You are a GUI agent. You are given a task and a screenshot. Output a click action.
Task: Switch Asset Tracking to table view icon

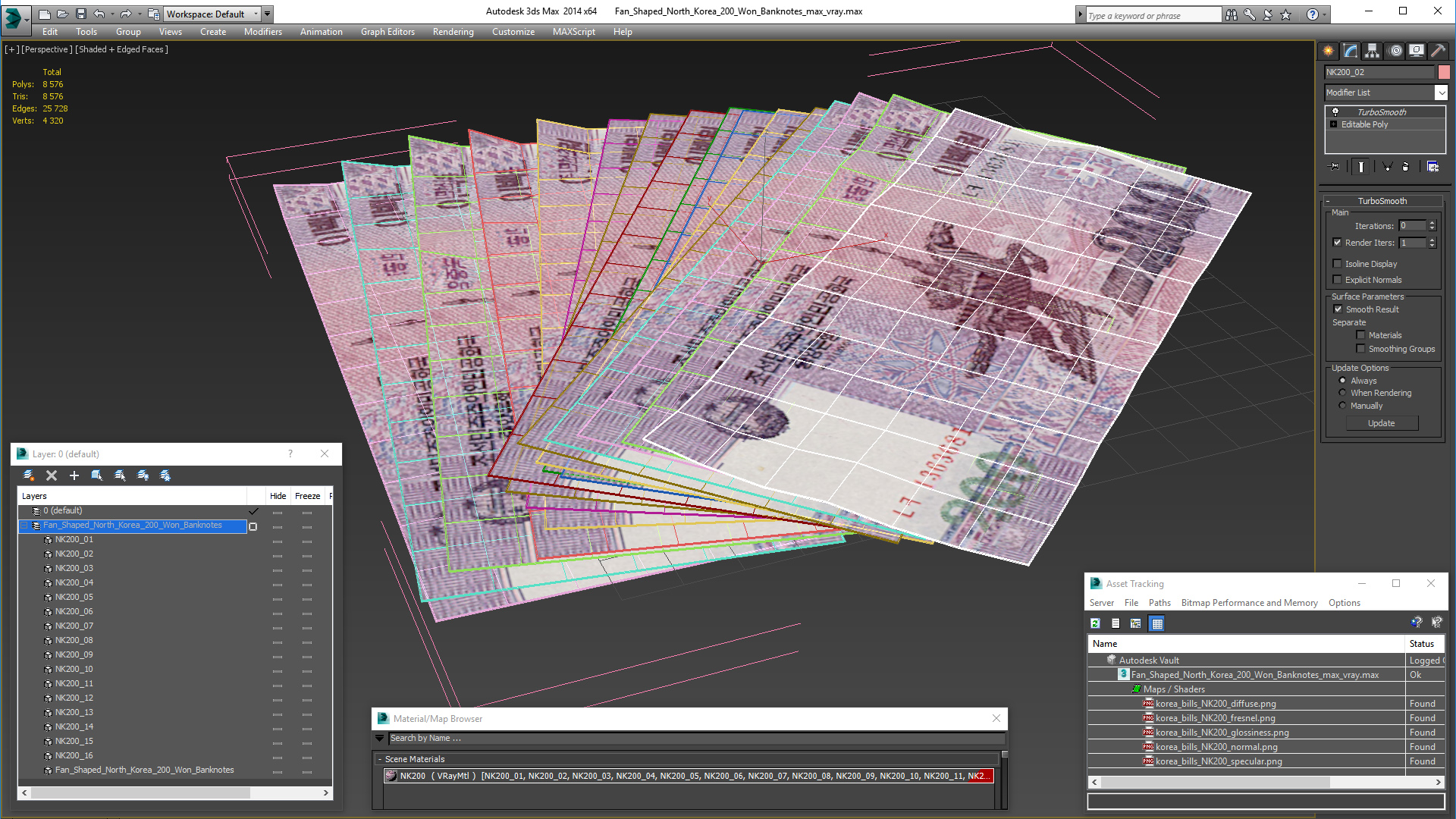tap(1156, 623)
